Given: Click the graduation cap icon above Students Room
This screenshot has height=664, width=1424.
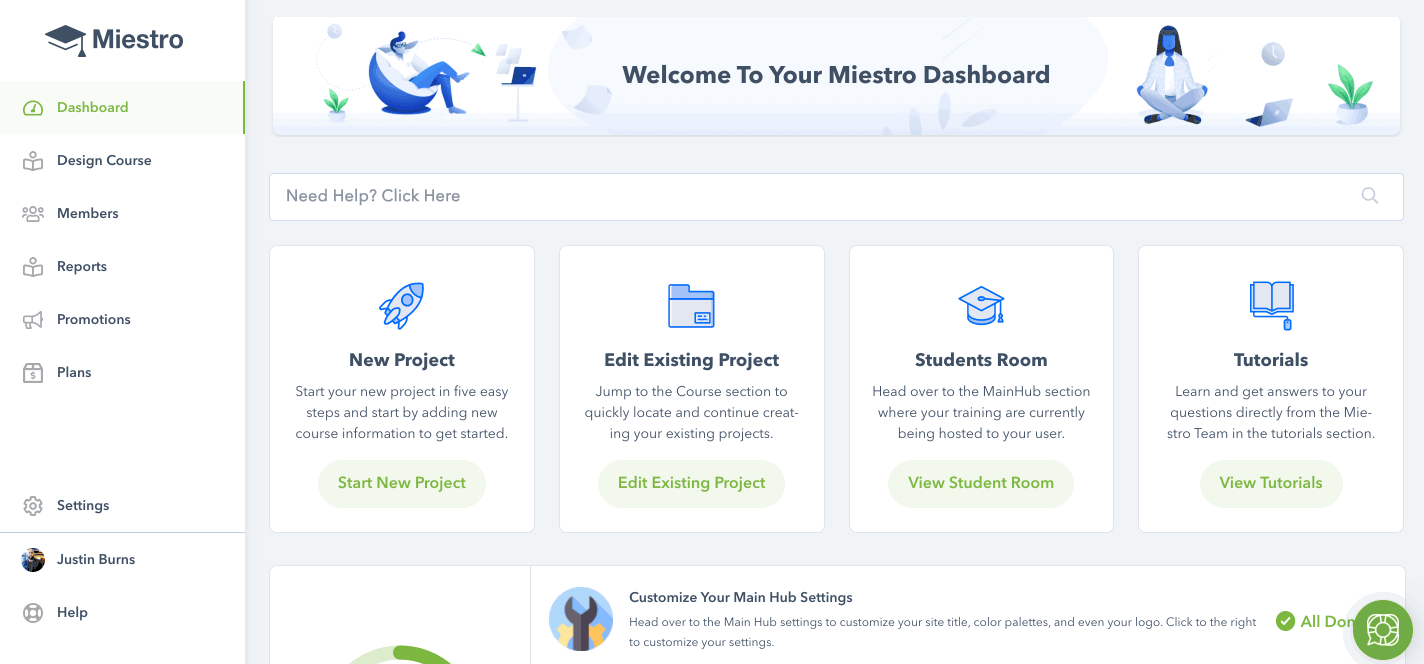Looking at the screenshot, I should click(x=981, y=306).
